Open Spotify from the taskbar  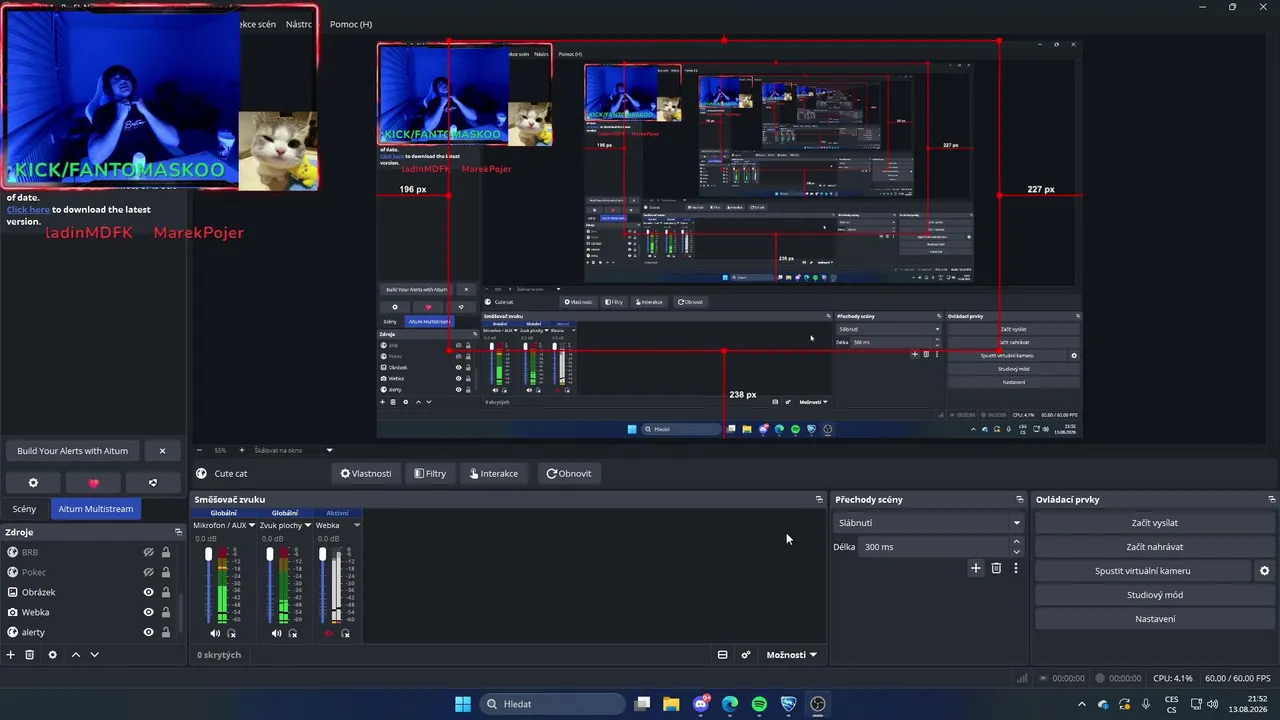[x=759, y=704]
